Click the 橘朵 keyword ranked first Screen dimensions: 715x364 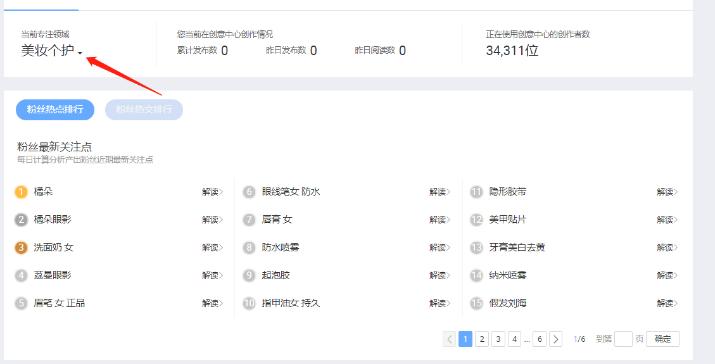(43, 192)
